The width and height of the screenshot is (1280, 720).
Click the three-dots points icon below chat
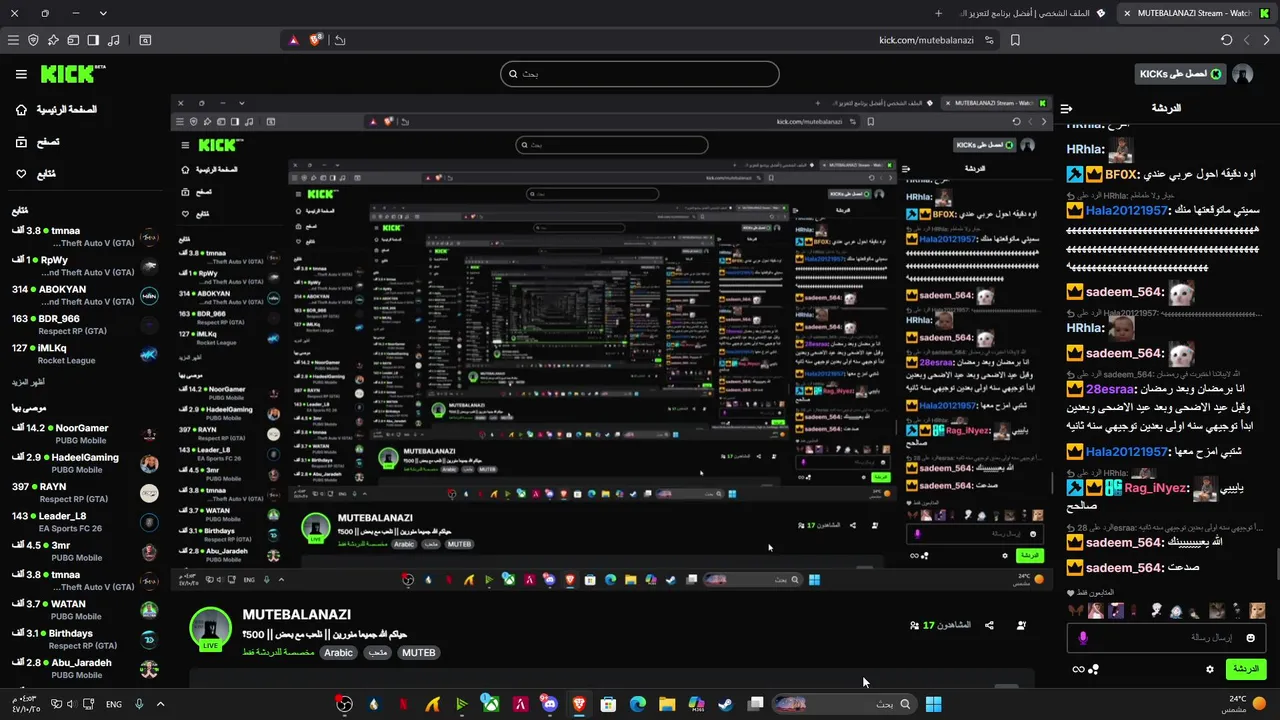pos(1093,669)
